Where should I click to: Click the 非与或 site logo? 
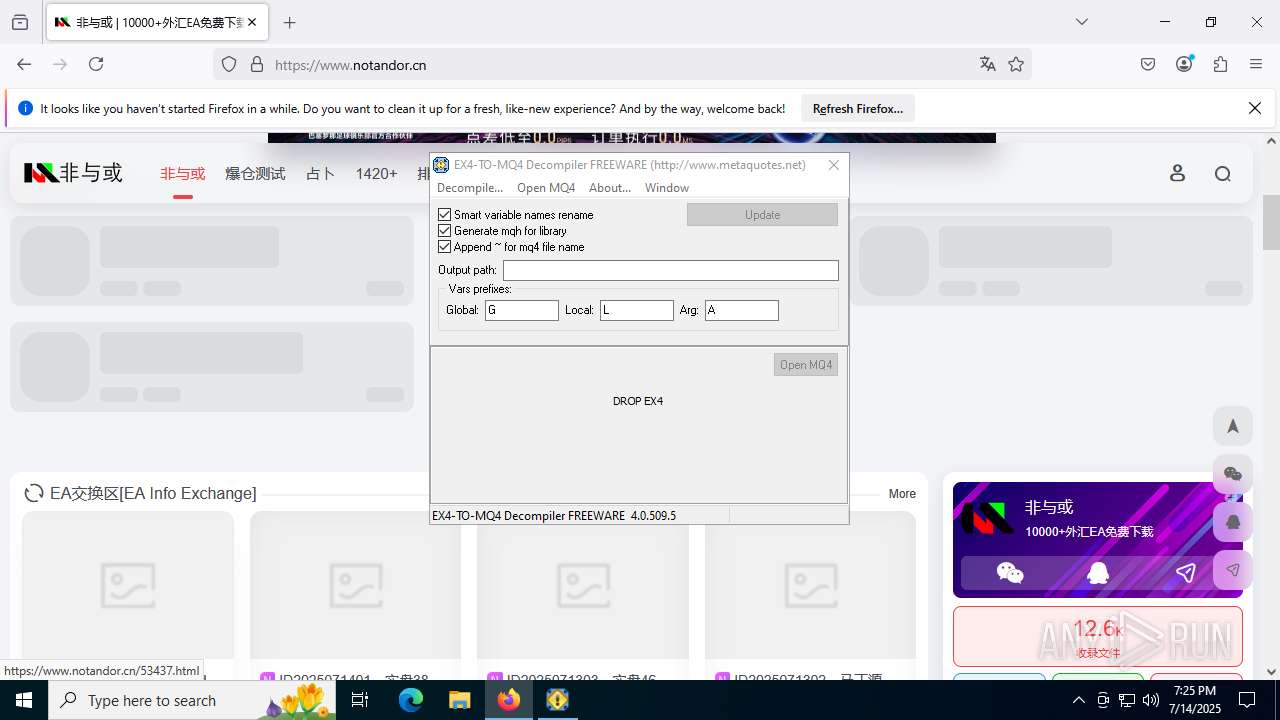tap(73, 173)
